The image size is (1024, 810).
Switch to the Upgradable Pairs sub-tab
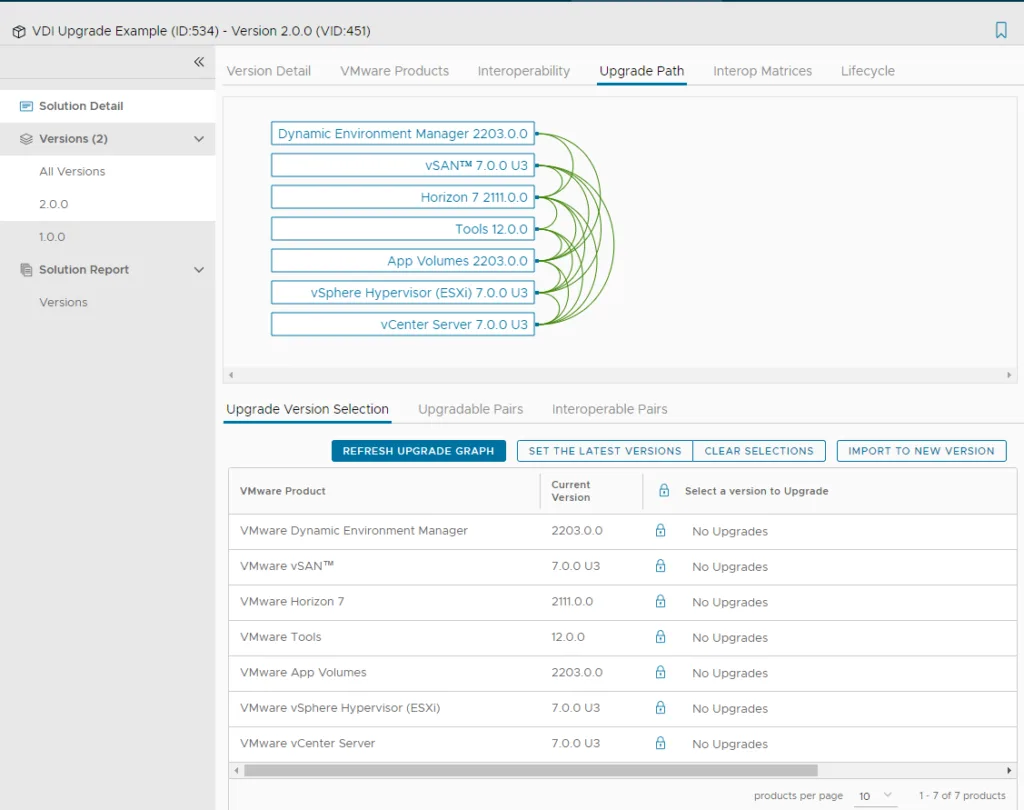[471, 409]
